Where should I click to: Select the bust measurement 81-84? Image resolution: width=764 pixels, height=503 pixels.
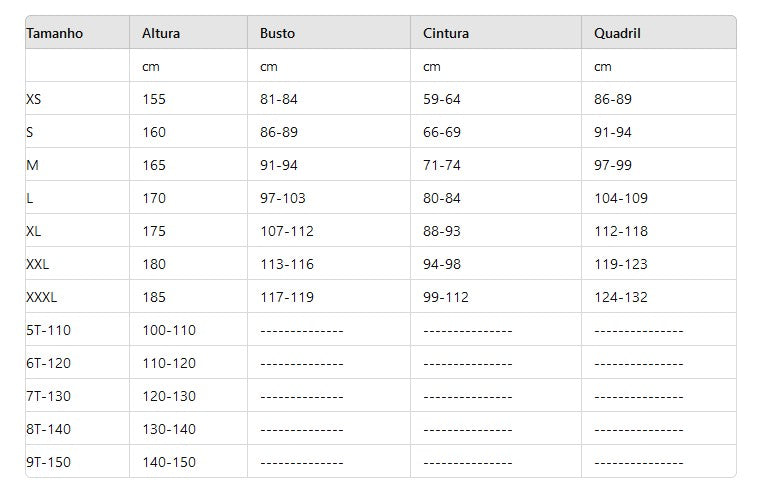click(x=279, y=99)
